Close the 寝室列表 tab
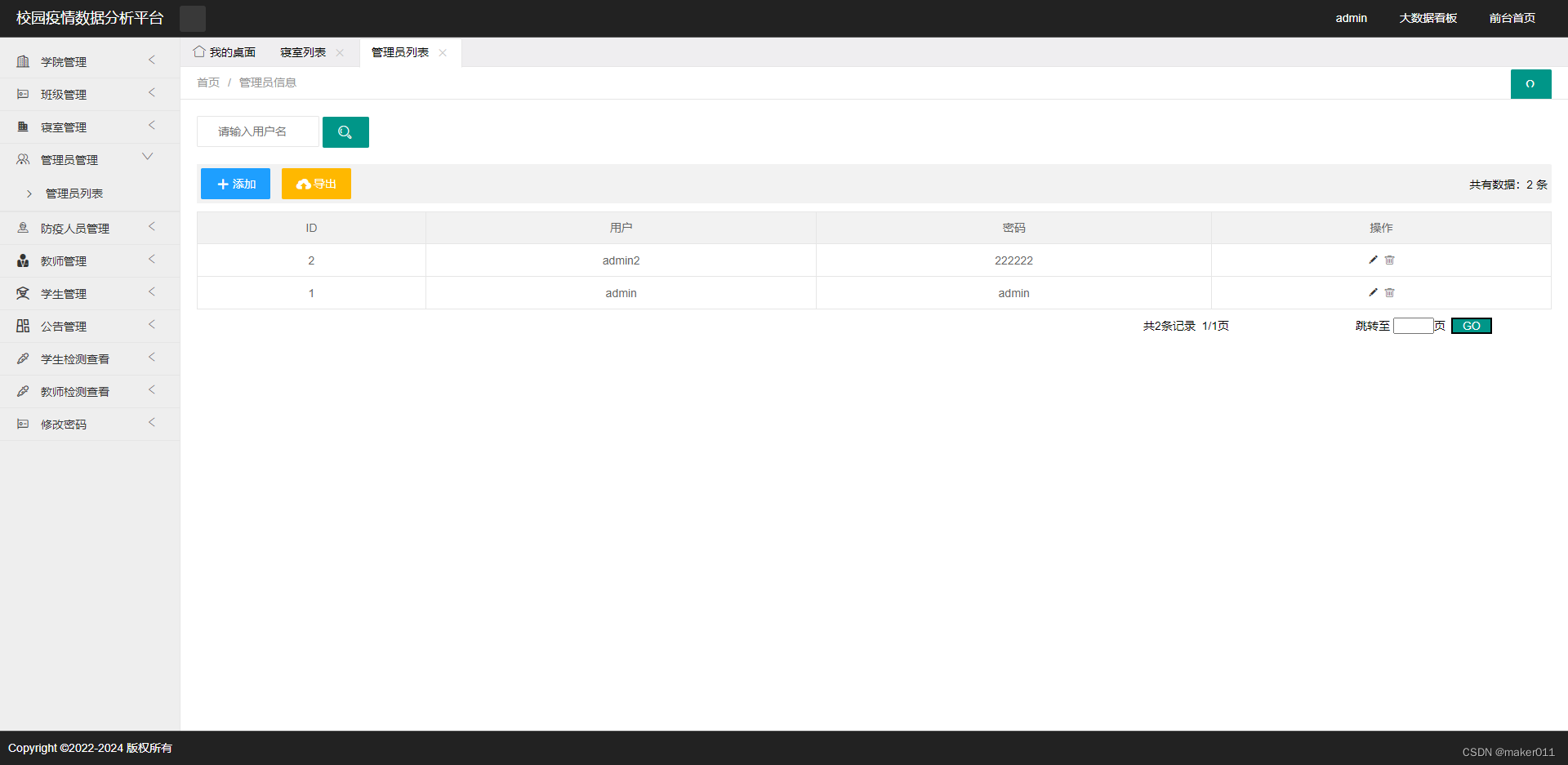This screenshot has width=1568, height=765. tap(340, 52)
